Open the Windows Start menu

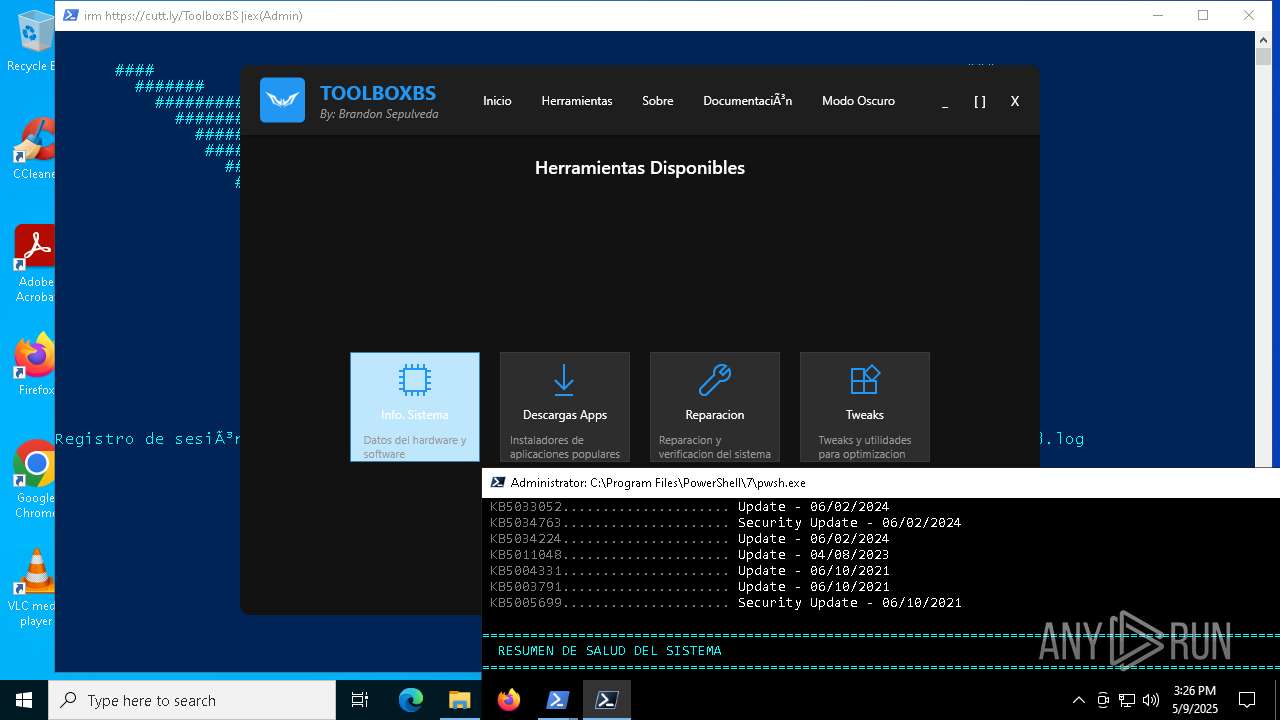[x=24, y=700]
